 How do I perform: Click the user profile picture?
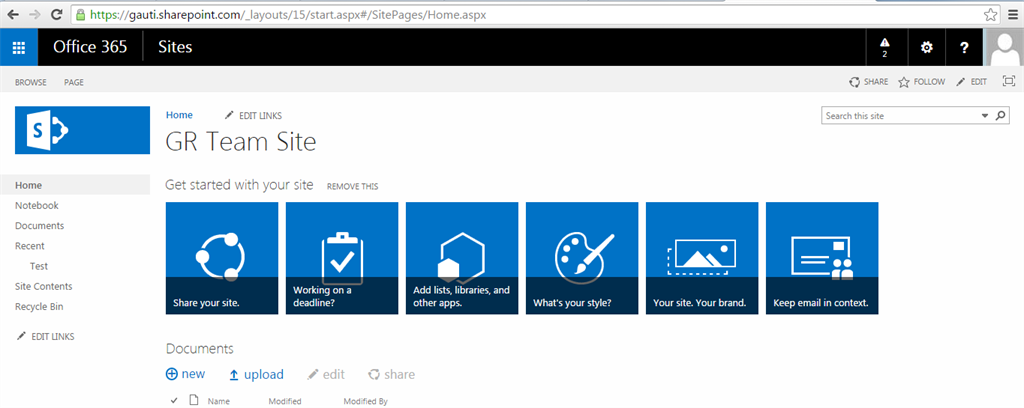(x=1004, y=47)
